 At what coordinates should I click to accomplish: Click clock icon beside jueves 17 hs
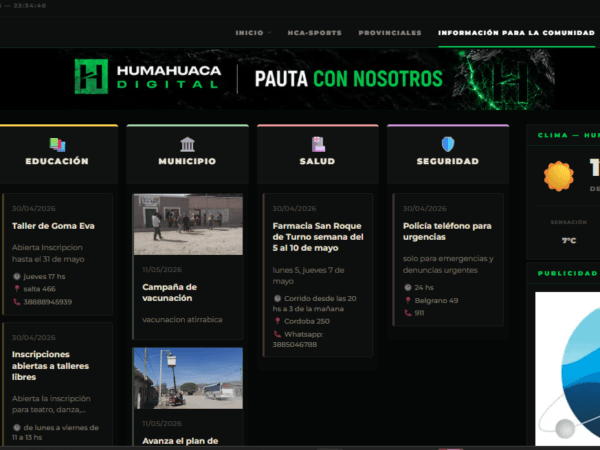(17, 276)
